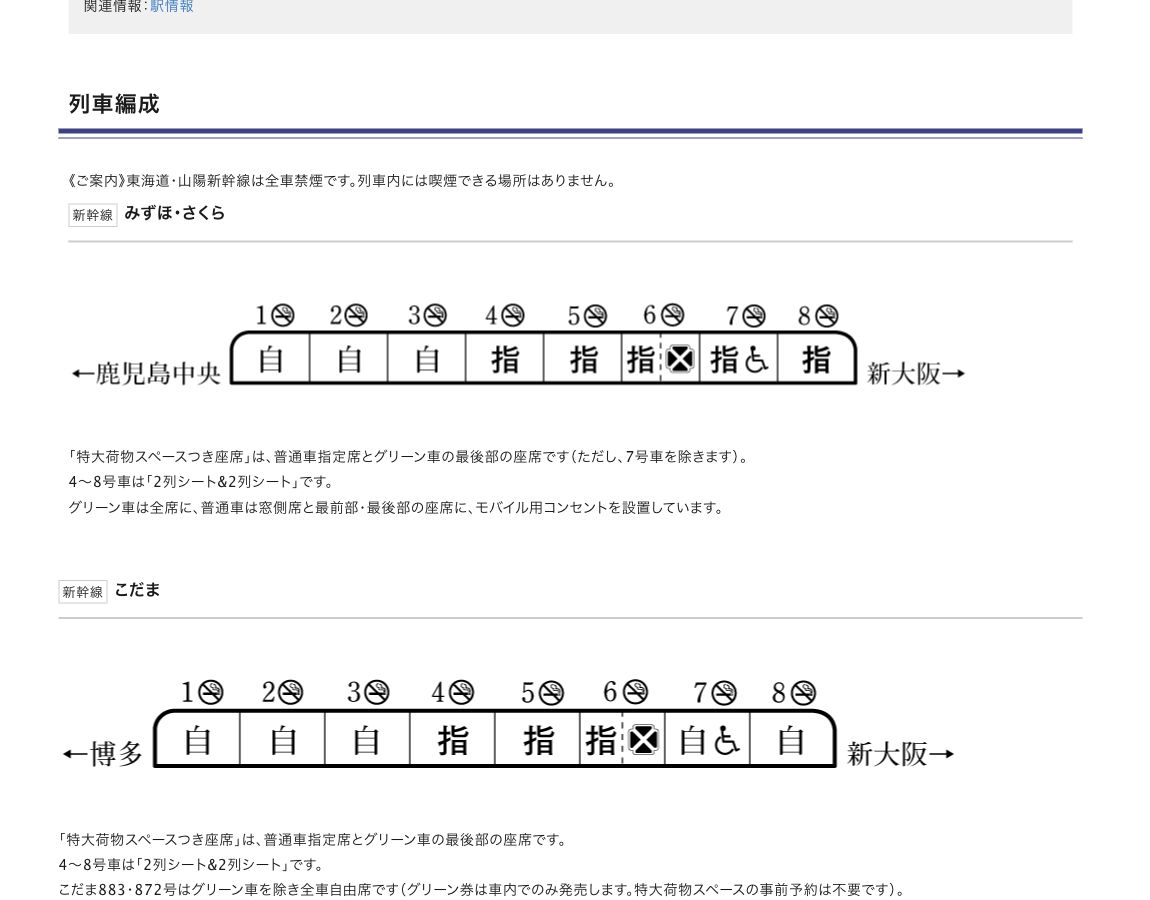Click the モバイル用コンセント note line

[x=397, y=508]
